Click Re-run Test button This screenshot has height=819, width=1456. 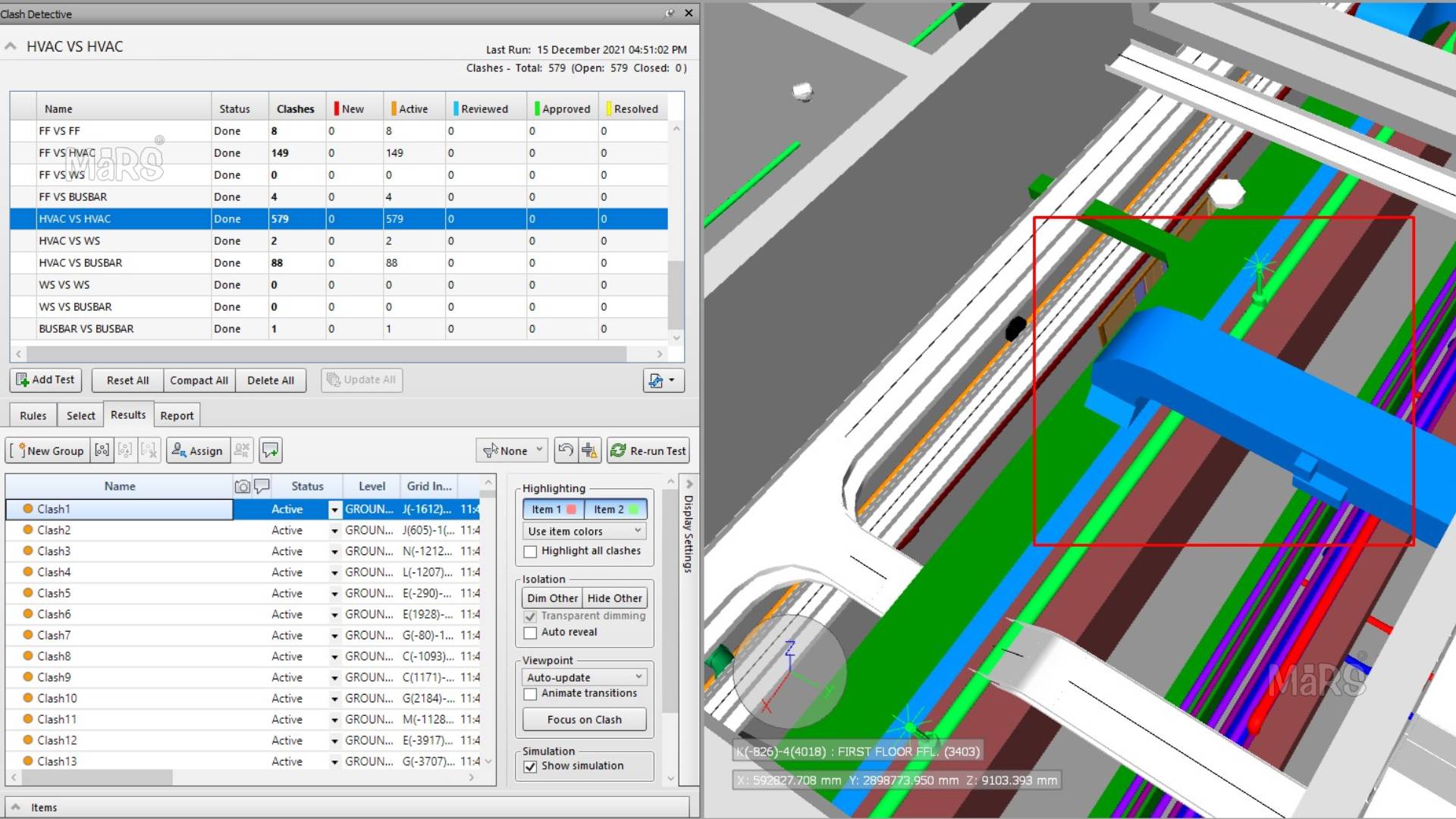tap(648, 450)
